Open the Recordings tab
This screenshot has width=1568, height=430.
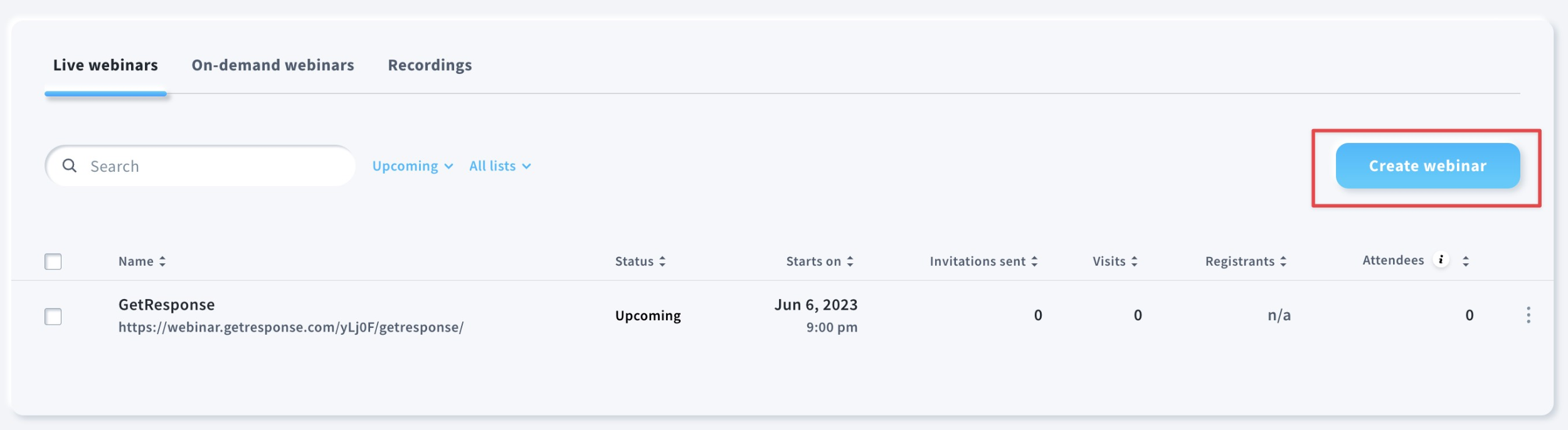[x=430, y=65]
